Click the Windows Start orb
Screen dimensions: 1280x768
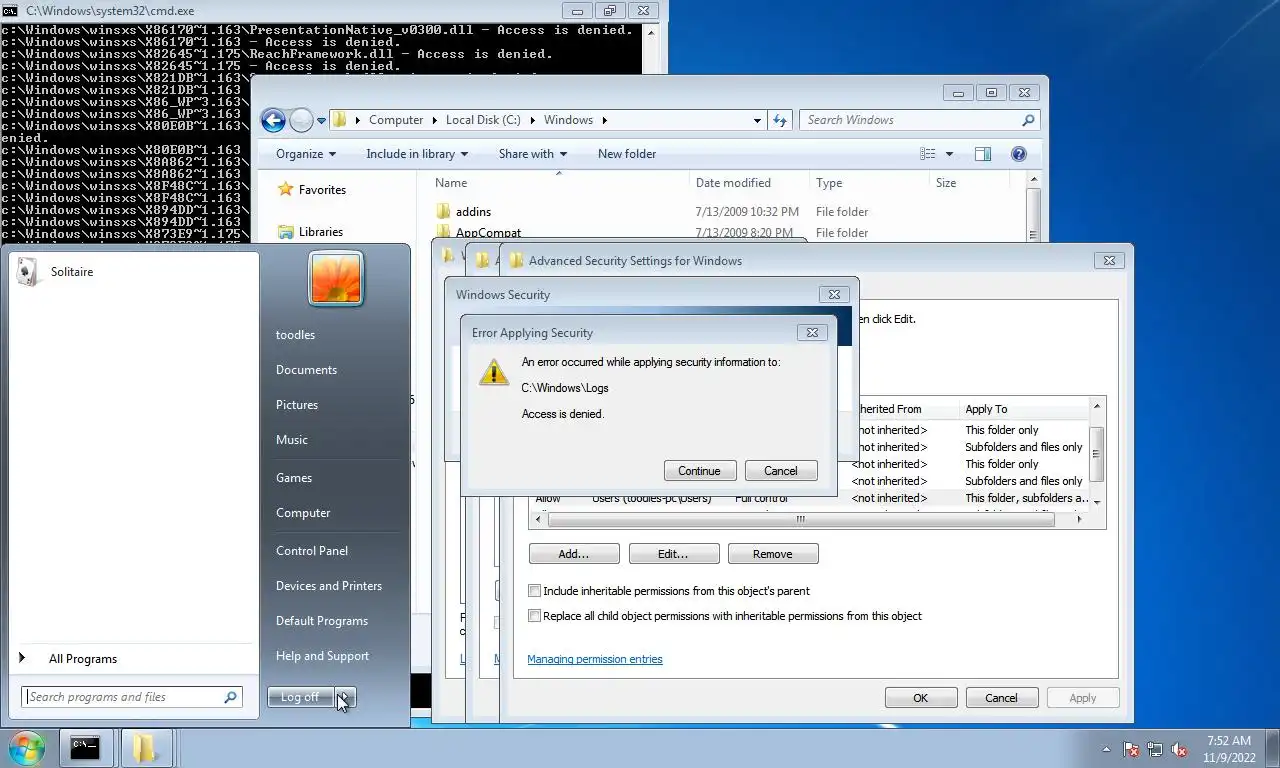pos(27,748)
